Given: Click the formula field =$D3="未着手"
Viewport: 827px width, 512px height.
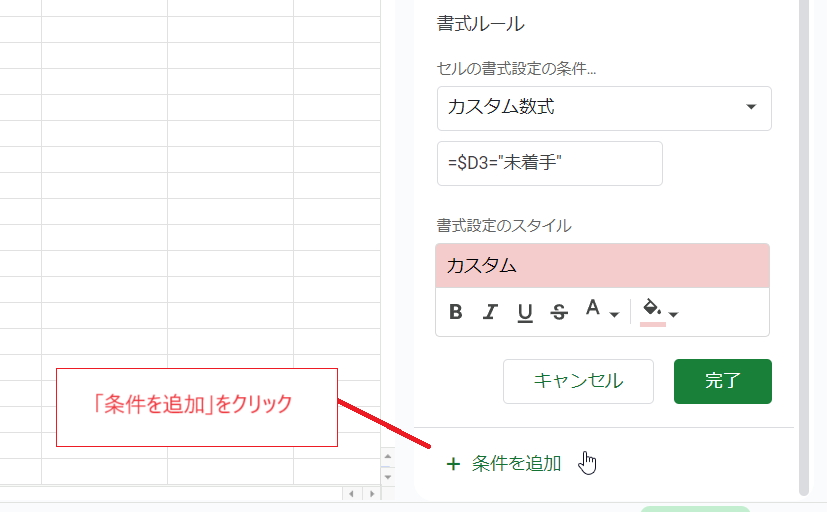Looking at the screenshot, I should 550,163.
